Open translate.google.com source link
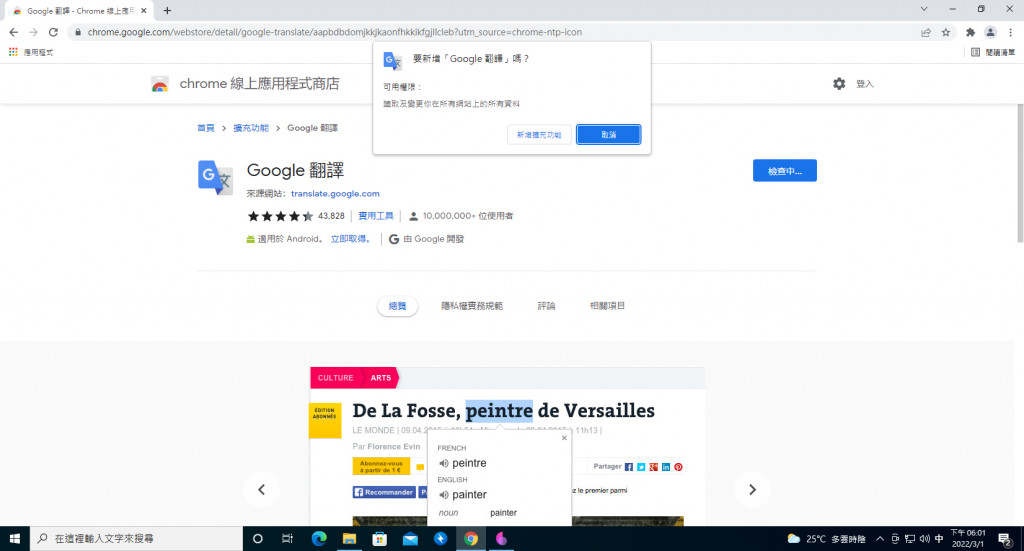The image size is (1024, 551). (335, 193)
